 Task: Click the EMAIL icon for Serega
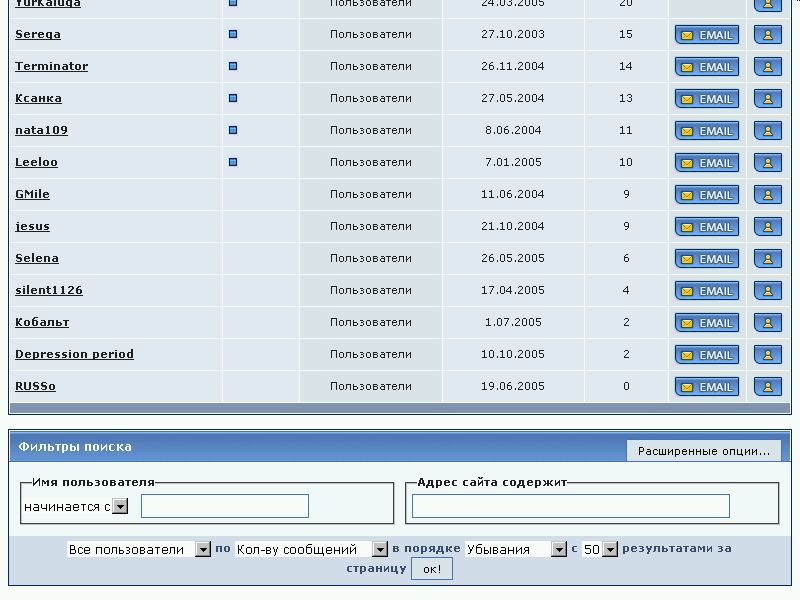pyautogui.click(x=707, y=35)
